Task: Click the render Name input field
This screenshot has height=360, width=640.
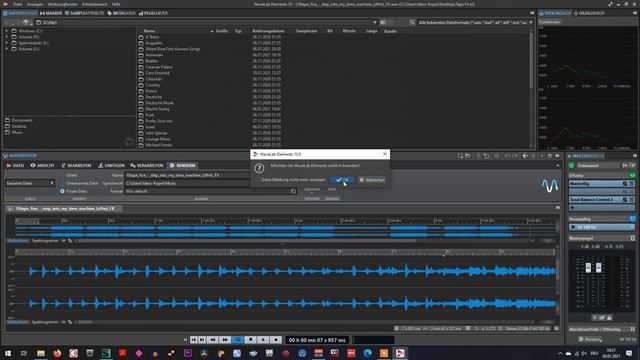Action: tap(188, 175)
